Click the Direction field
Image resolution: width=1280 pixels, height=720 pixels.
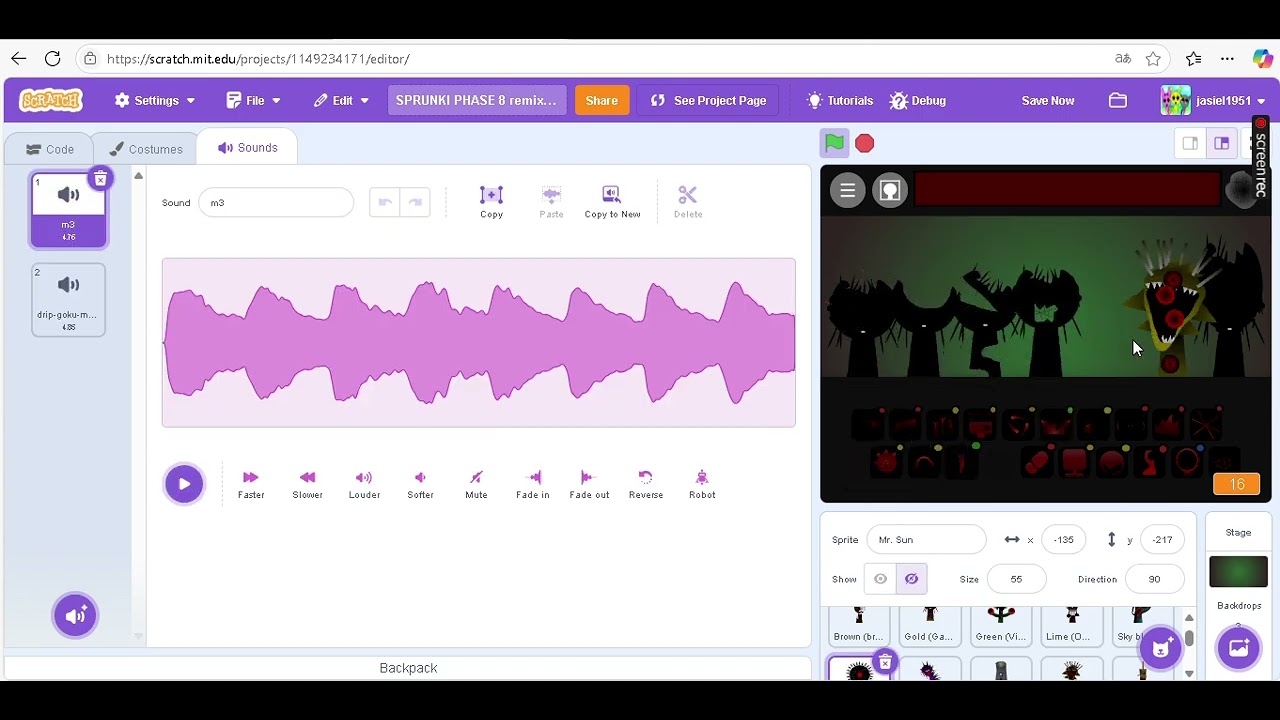[x=1154, y=579]
